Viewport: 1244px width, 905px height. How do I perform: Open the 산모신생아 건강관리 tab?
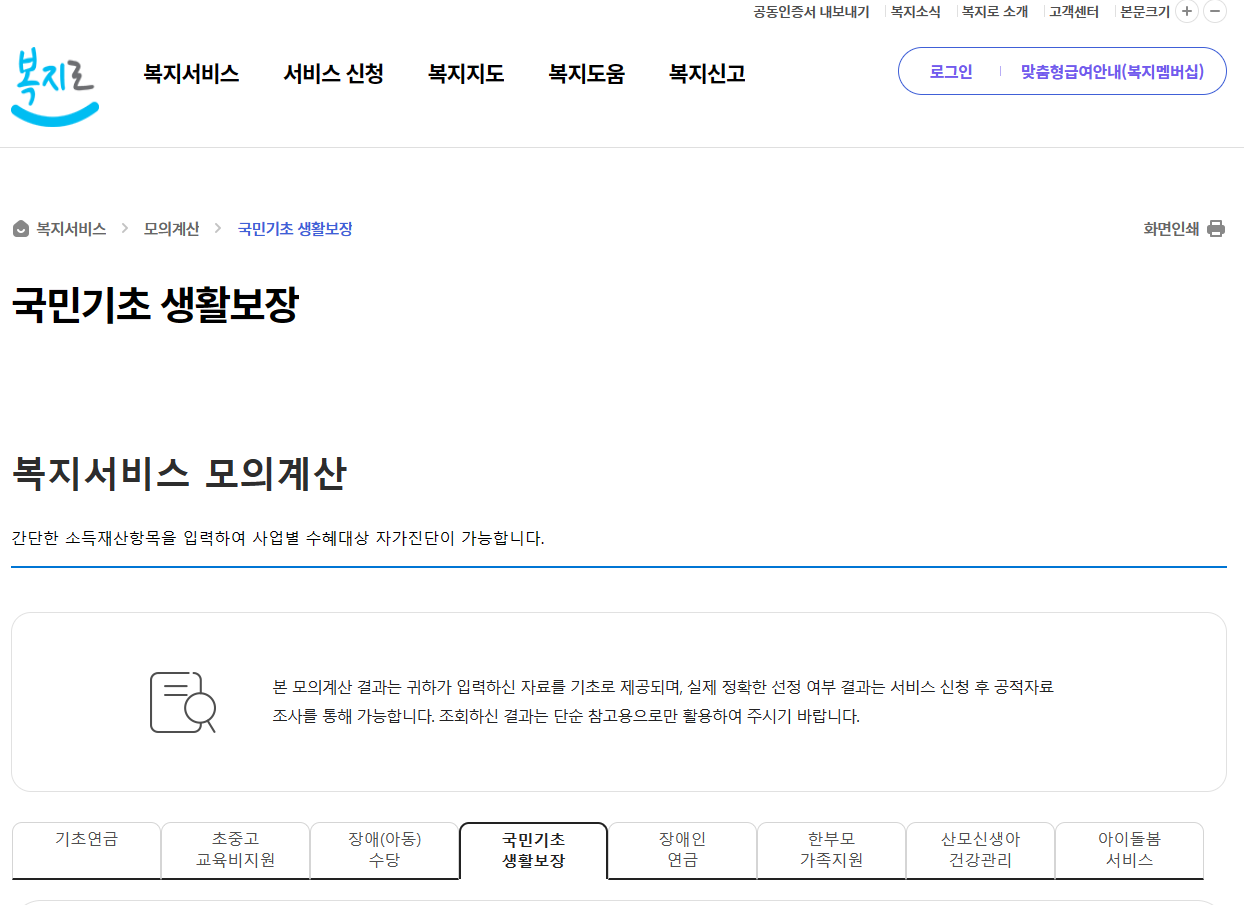point(980,851)
